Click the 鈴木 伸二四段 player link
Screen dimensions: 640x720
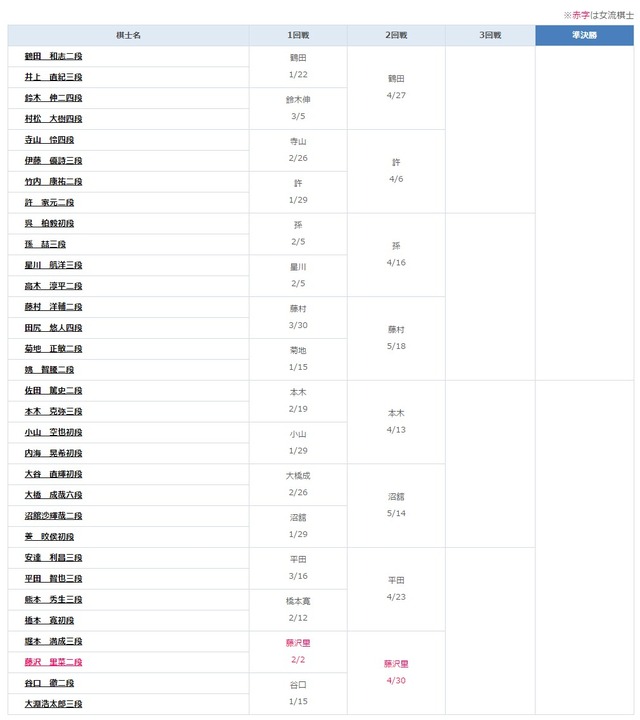click(x=53, y=98)
